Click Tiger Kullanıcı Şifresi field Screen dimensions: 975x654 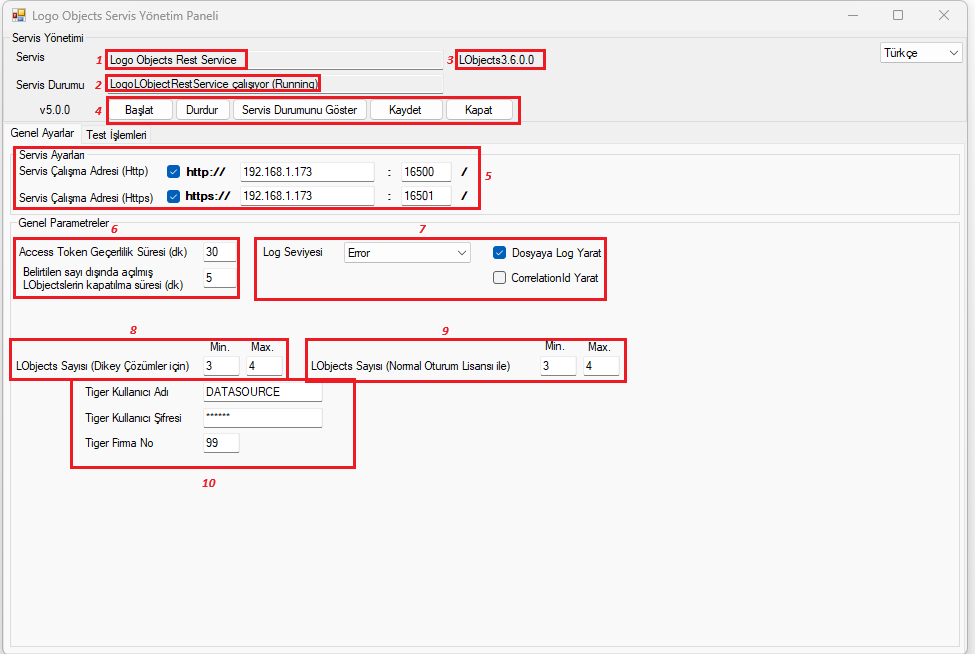[262, 418]
